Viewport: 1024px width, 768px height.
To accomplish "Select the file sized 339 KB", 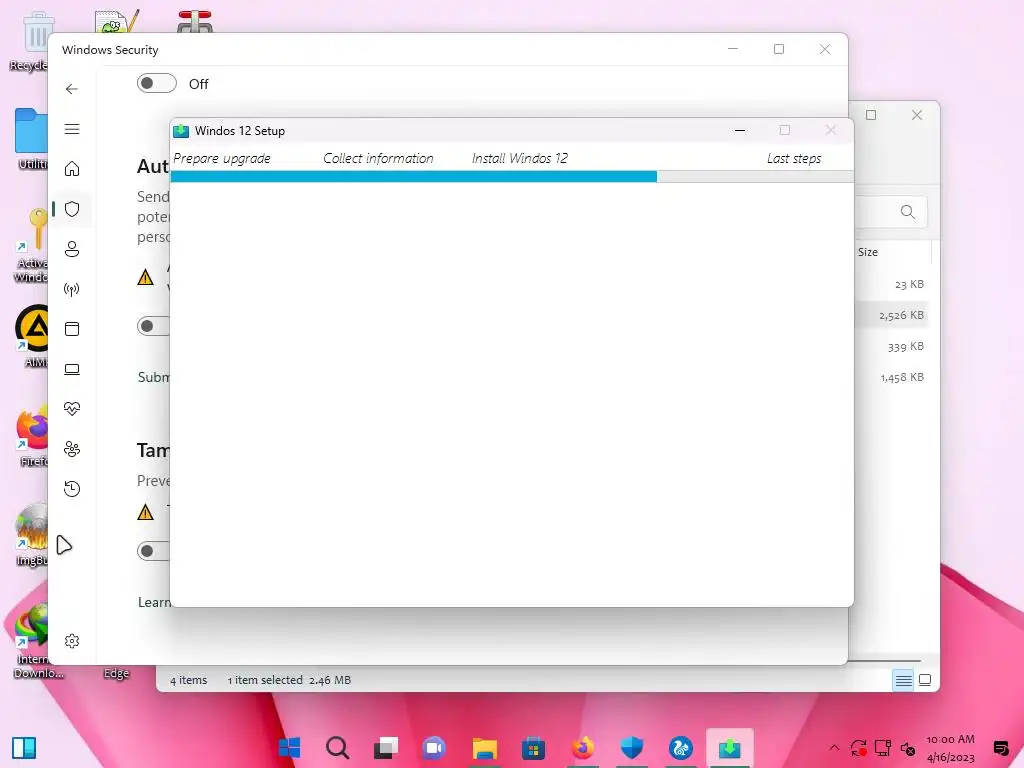I will tap(906, 346).
